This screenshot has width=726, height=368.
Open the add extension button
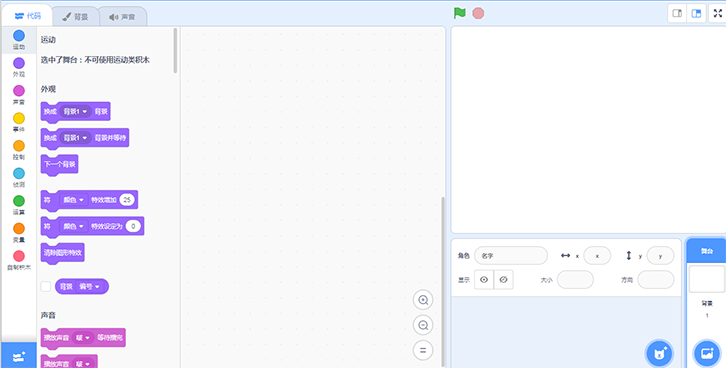coord(19,356)
